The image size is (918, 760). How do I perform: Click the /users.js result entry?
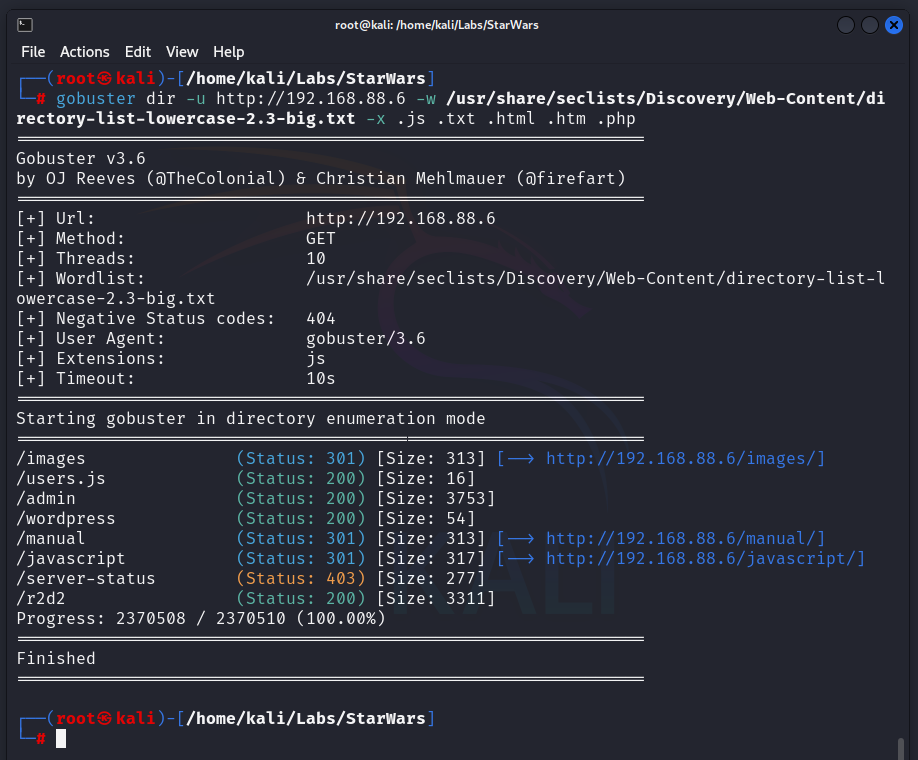click(x=61, y=478)
